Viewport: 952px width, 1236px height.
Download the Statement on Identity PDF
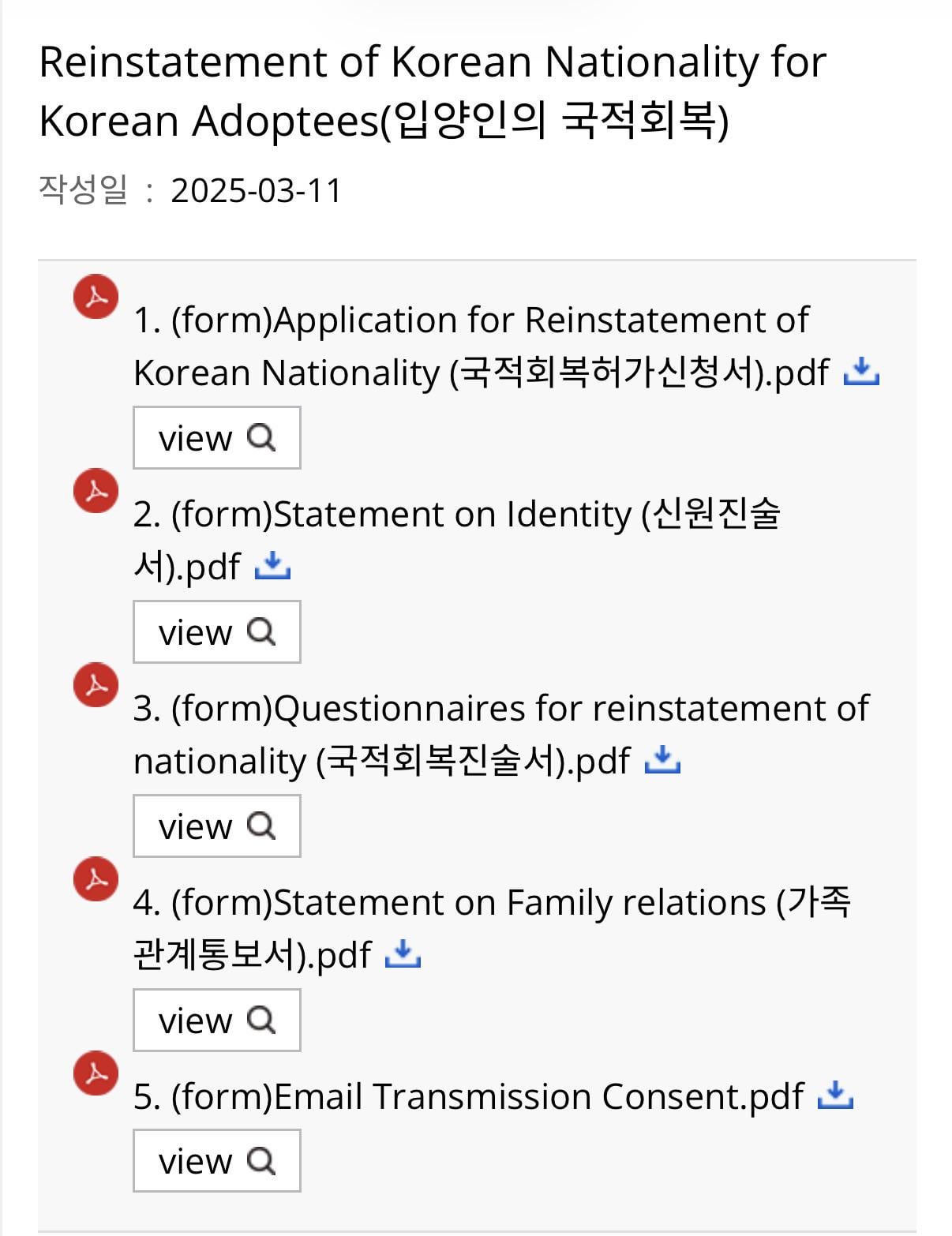(x=272, y=565)
